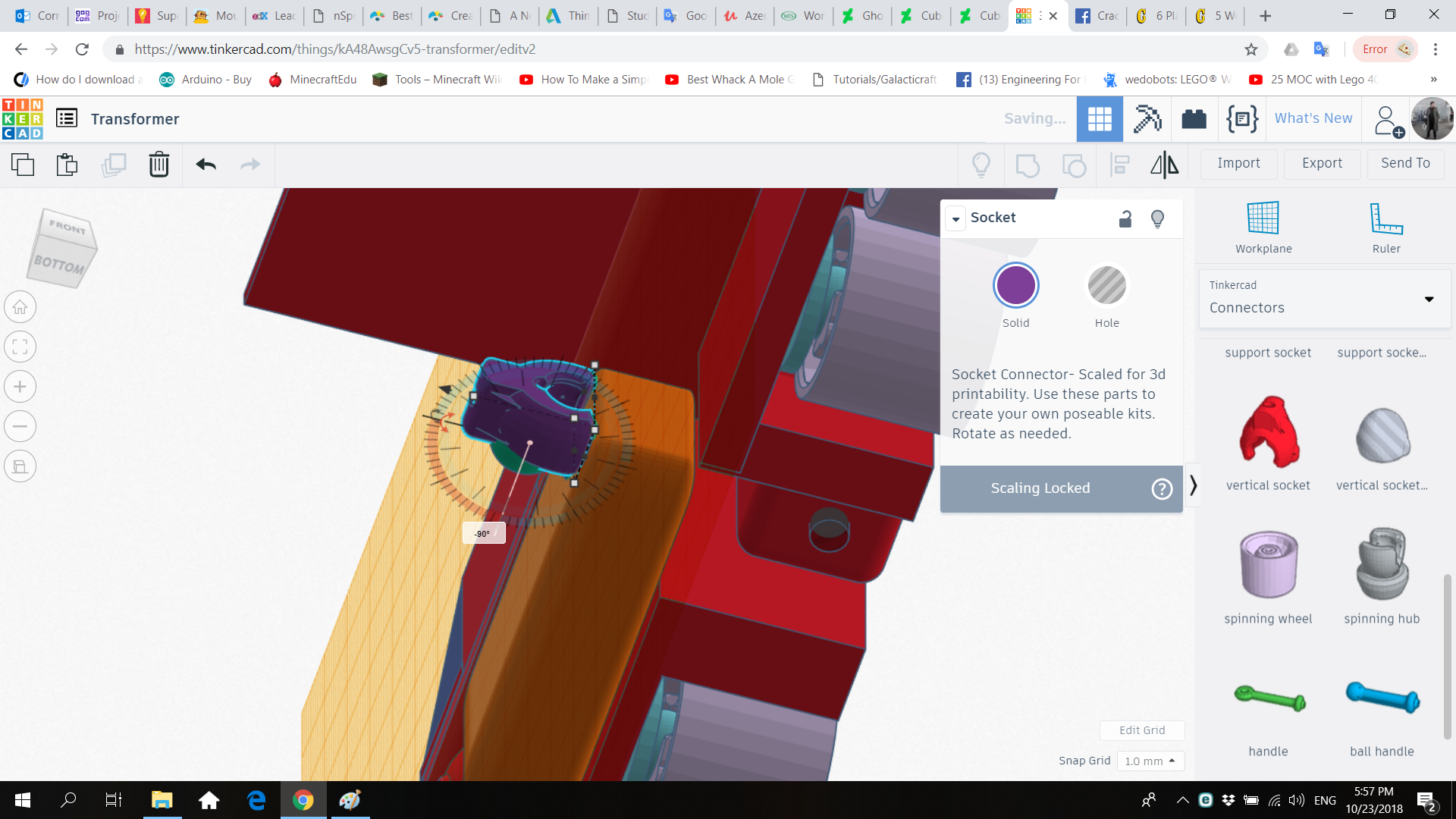Open Chrome from the taskbar
Screen dimensions: 1456x819
coord(303,800)
